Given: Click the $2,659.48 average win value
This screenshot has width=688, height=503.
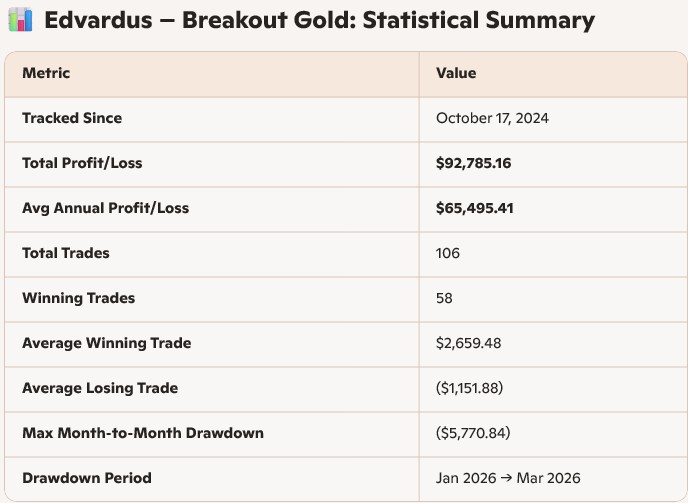Looking at the screenshot, I should (x=468, y=343).
